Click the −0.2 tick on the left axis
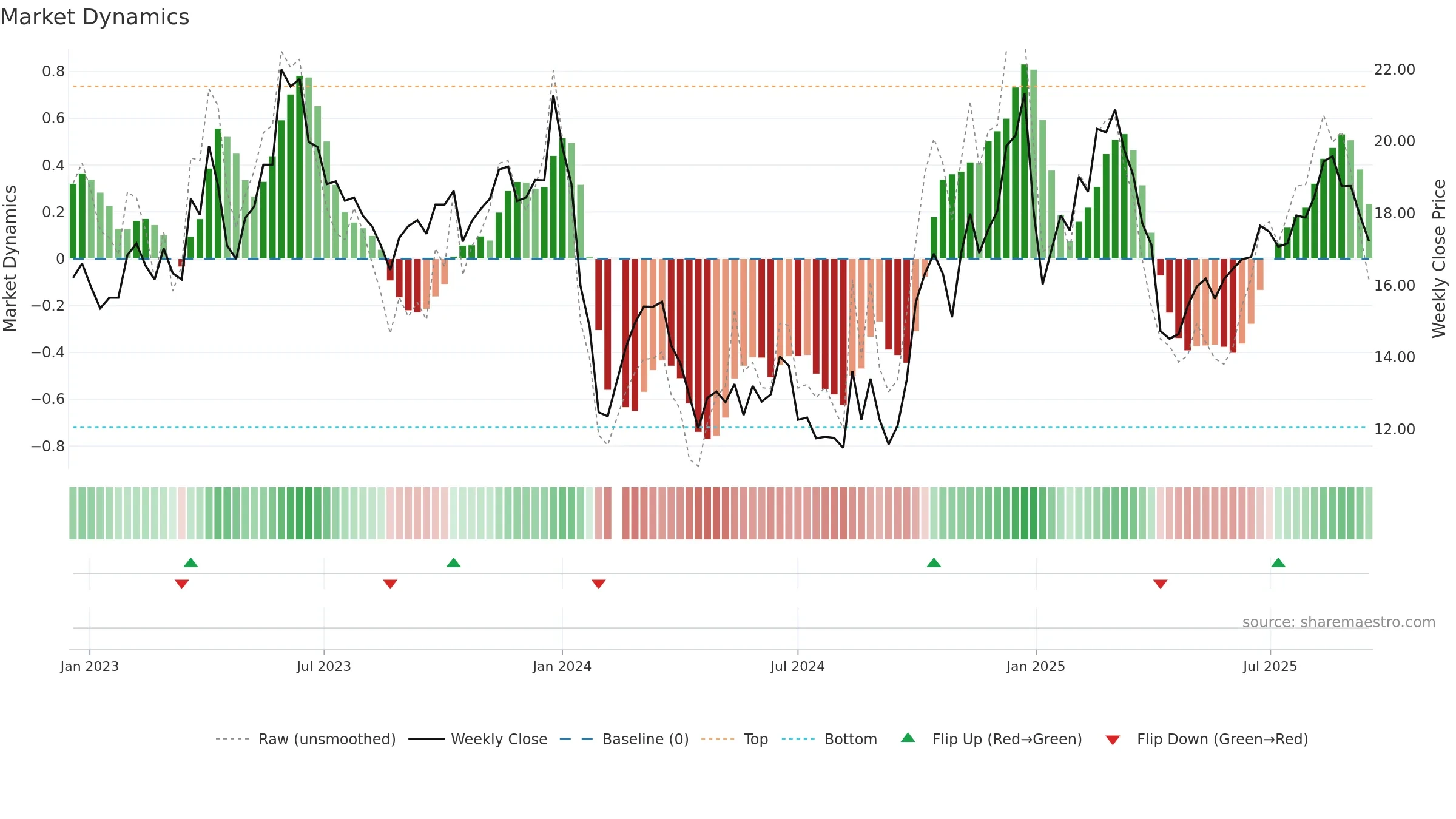 (48, 306)
